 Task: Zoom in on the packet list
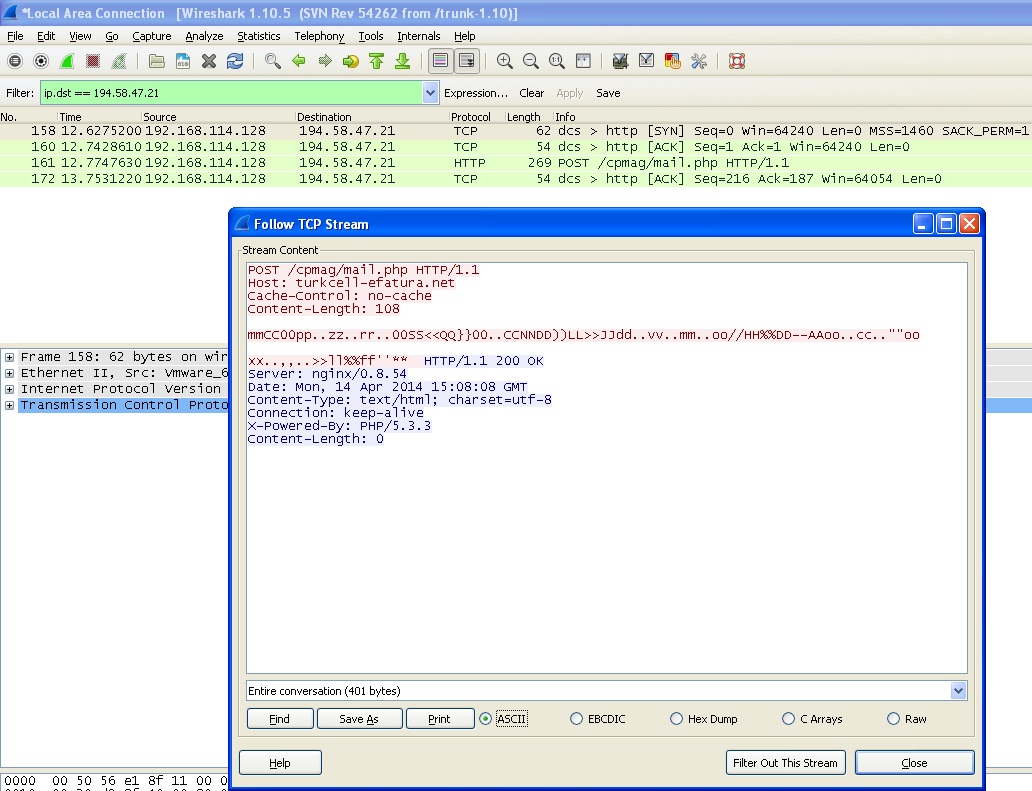point(505,61)
